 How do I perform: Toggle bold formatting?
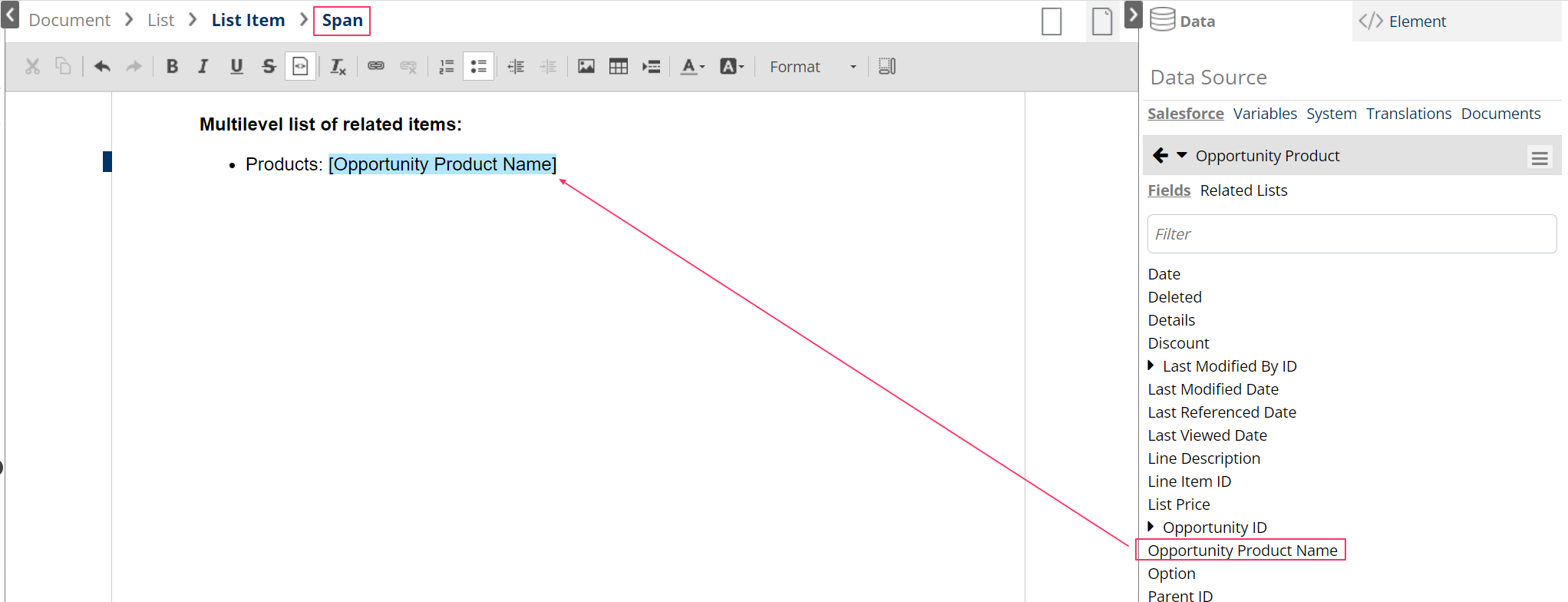172,67
